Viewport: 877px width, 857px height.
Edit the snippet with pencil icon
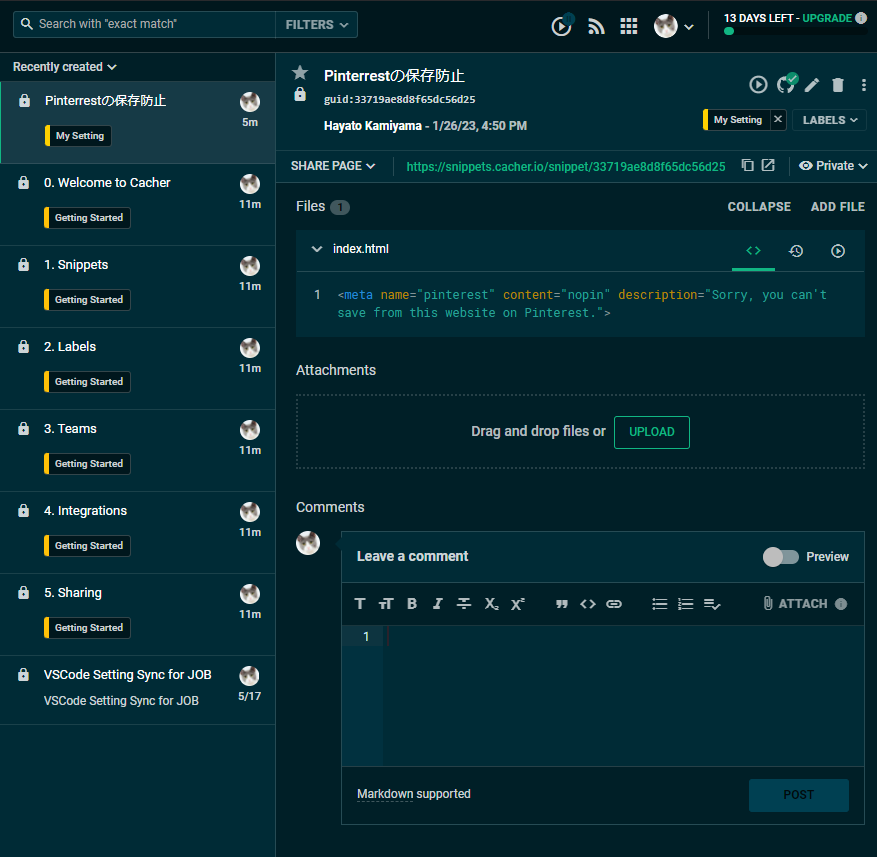point(812,85)
